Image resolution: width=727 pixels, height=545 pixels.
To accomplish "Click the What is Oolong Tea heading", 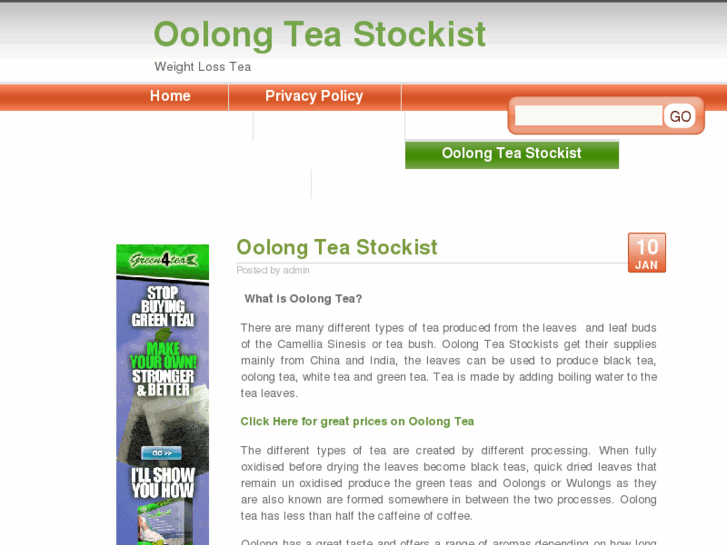I will click(303, 299).
